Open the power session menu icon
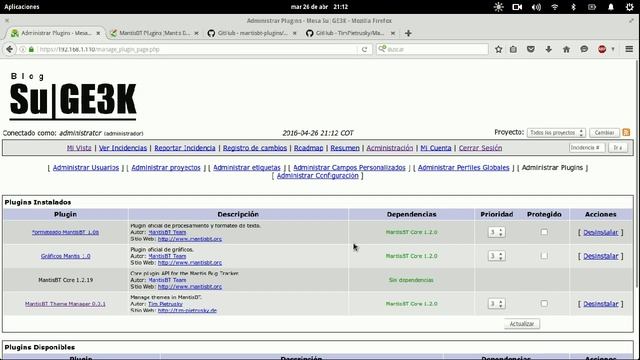 (x=629, y=7)
